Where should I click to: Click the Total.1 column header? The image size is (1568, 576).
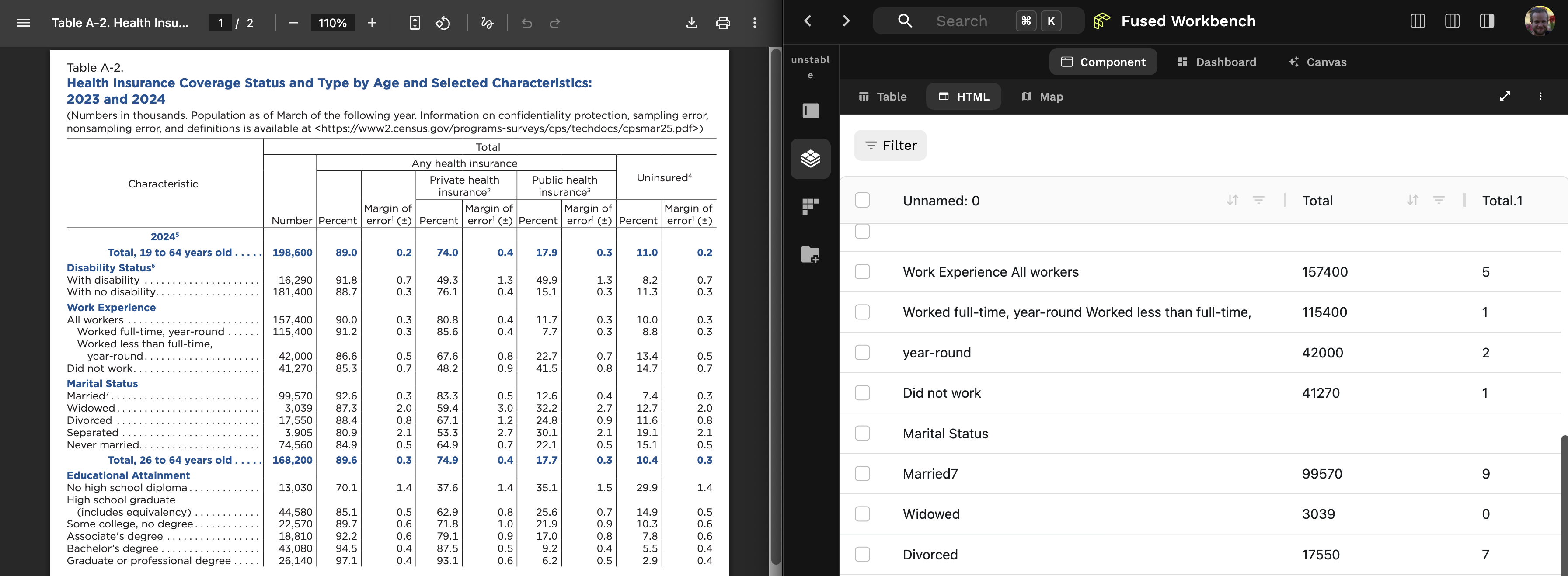point(1502,201)
